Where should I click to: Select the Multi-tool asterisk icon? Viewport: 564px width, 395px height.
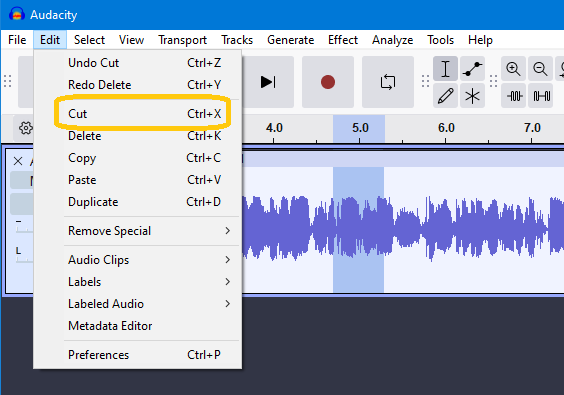472,96
